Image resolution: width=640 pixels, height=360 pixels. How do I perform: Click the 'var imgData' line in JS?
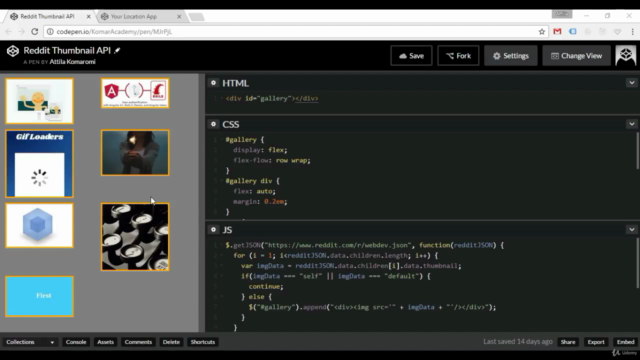351,266
